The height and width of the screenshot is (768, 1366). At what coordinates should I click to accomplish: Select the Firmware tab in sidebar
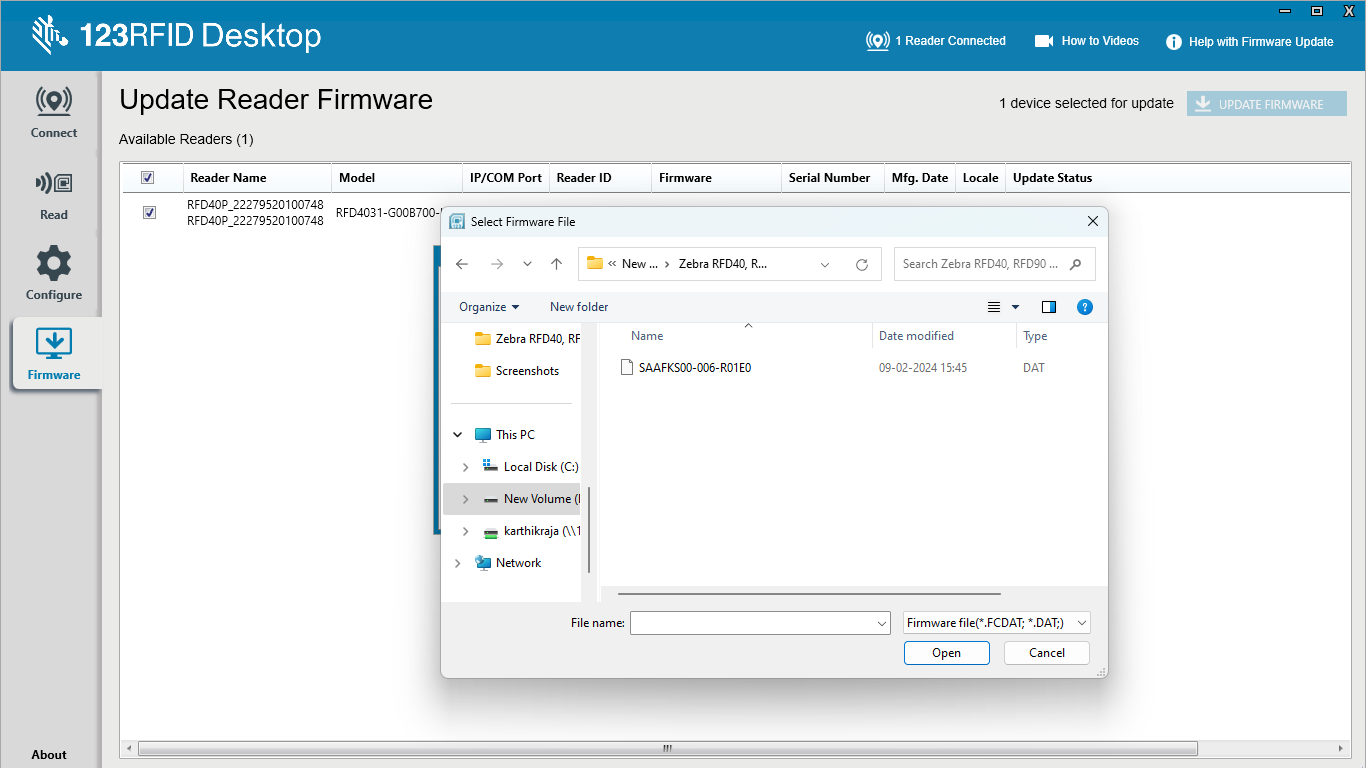[x=54, y=354]
